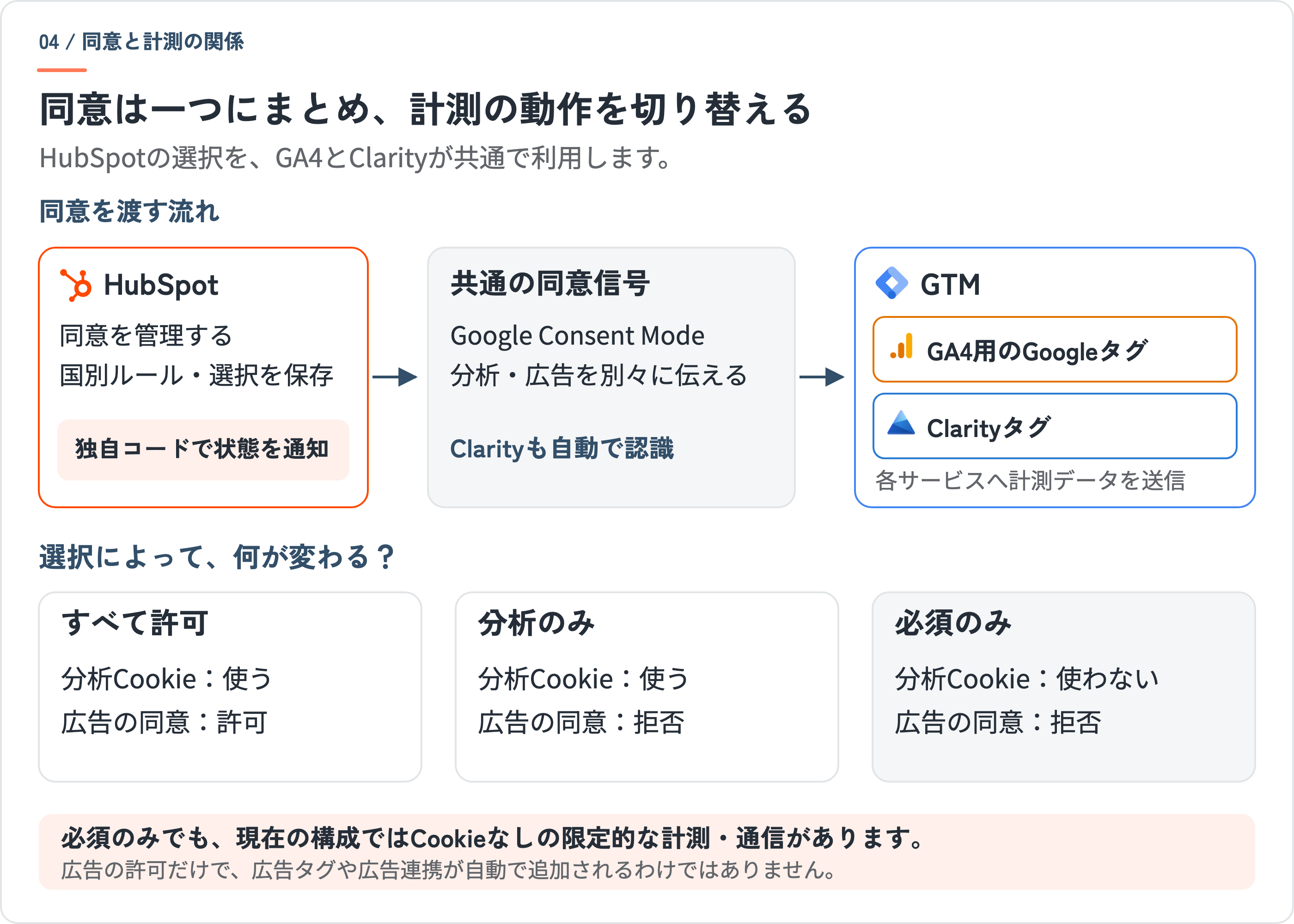This screenshot has width=1294, height=924.
Task: Click the HubSpot sprocket logo icon
Action: tap(76, 285)
